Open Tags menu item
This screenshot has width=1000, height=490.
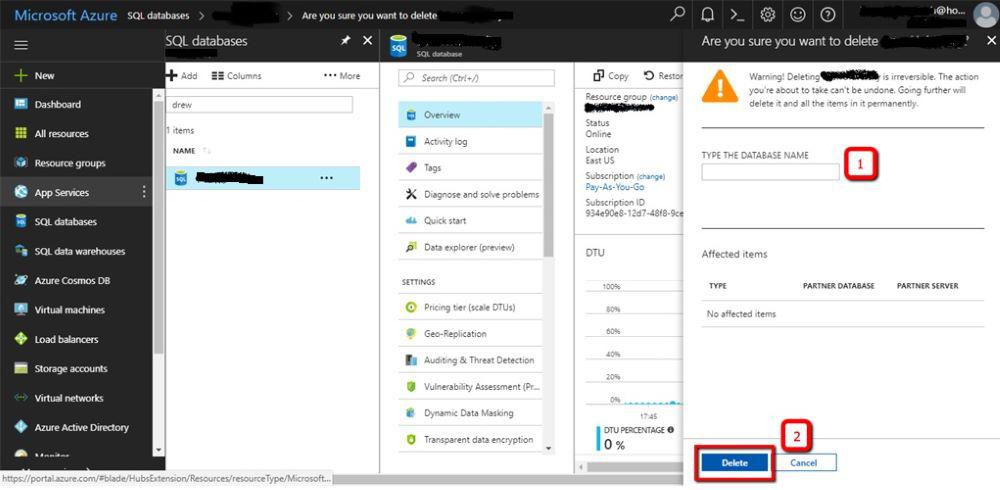(470, 168)
